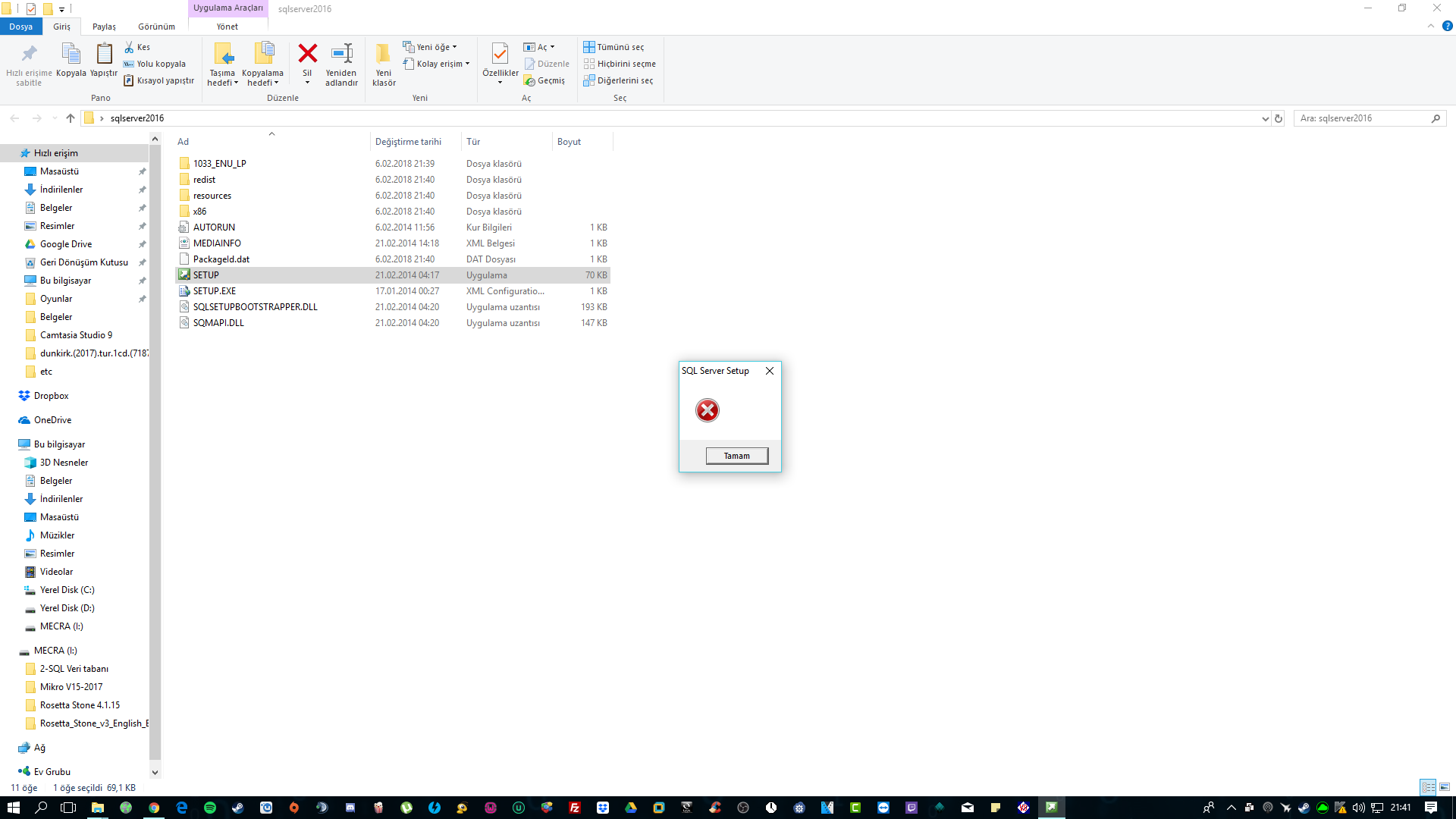Viewport: 1456px width, 819px height.
Task: Create a folder with Yeni klasör
Action: tap(384, 64)
